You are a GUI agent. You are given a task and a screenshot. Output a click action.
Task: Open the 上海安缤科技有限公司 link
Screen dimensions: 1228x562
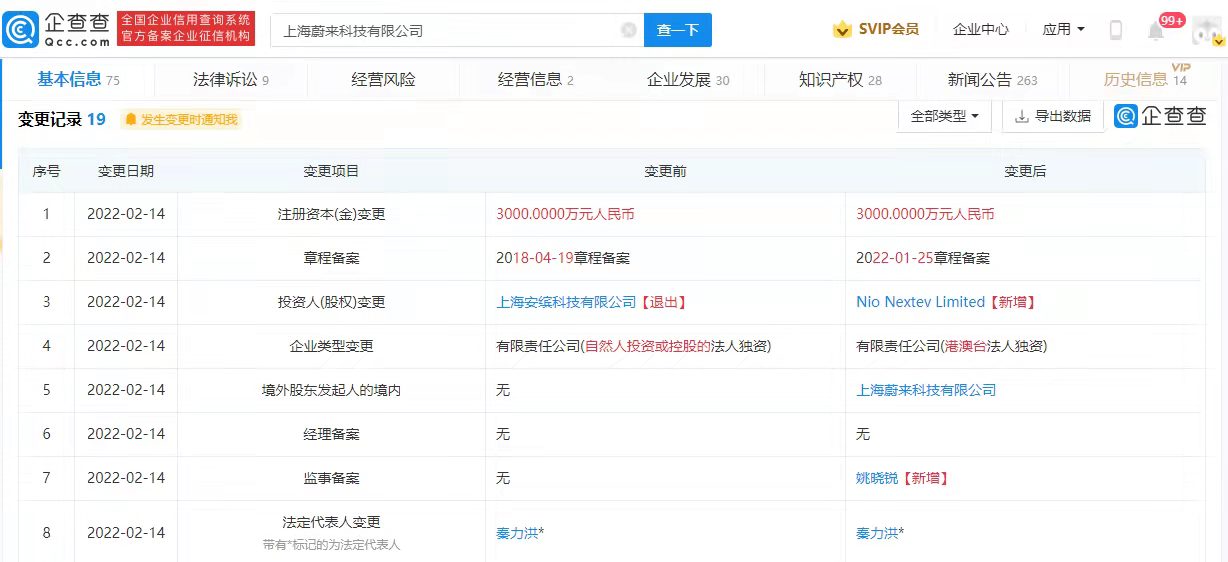coord(566,302)
